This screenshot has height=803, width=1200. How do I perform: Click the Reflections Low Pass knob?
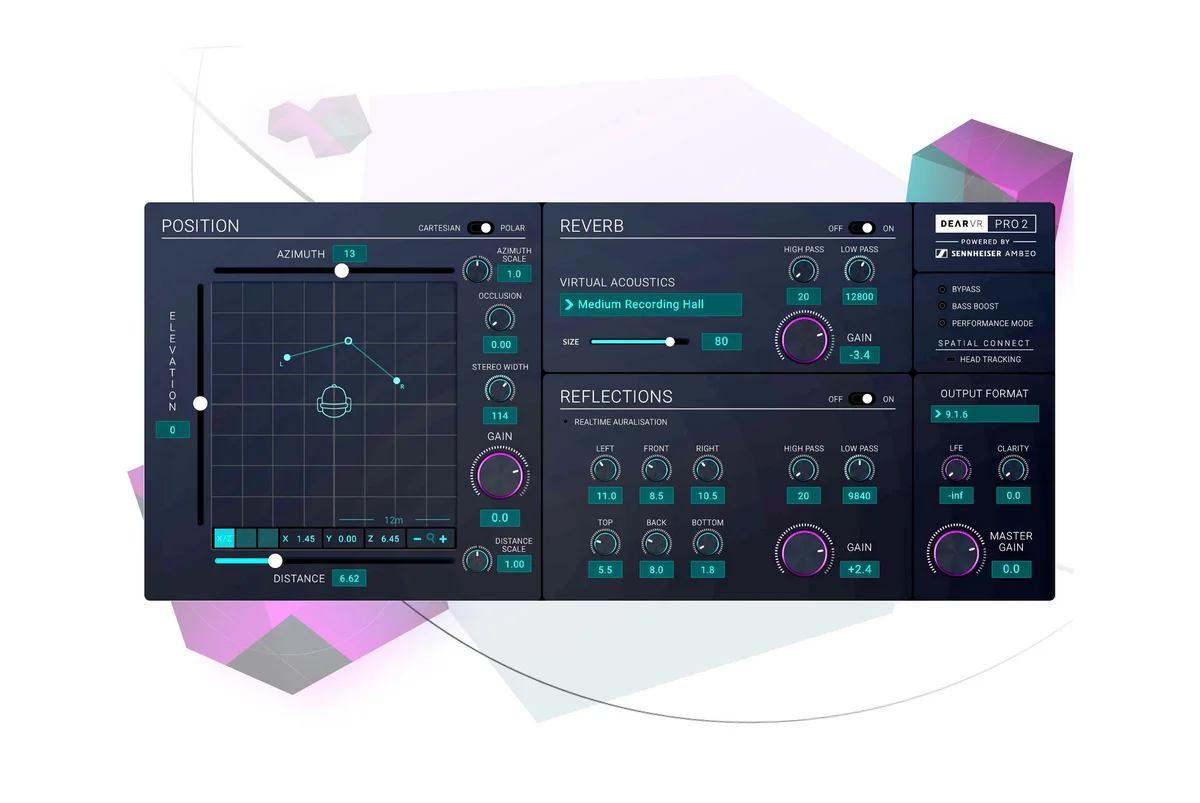pos(859,469)
